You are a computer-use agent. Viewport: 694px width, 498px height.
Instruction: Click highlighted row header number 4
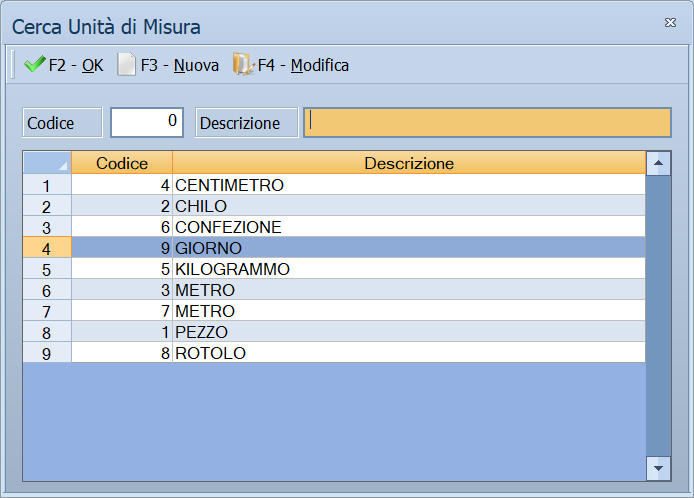tap(47, 248)
